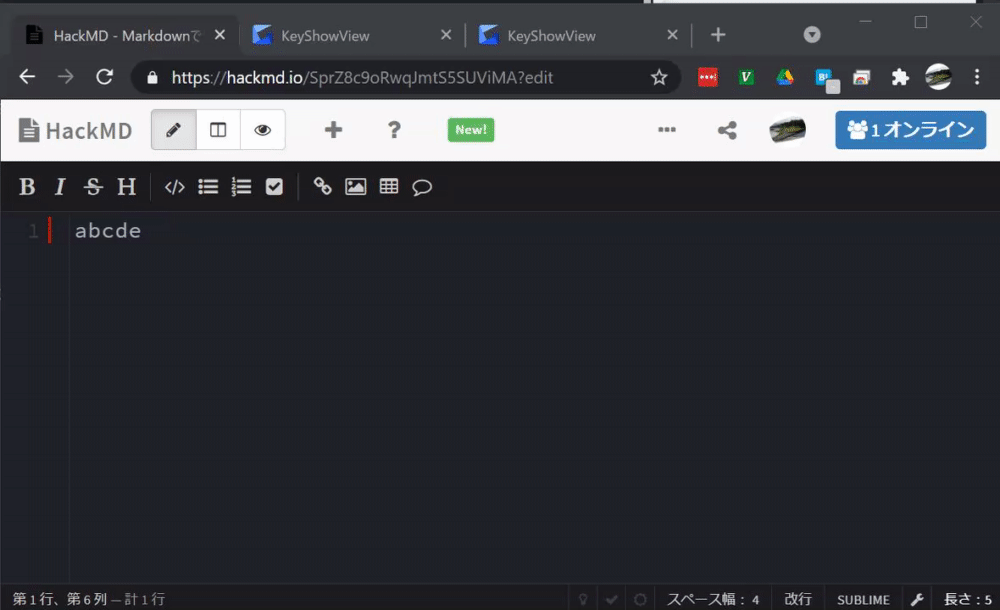This screenshot has width=1000, height=610.
Task: Switch to preview mode with the eye icon
Action: [263, 129]
